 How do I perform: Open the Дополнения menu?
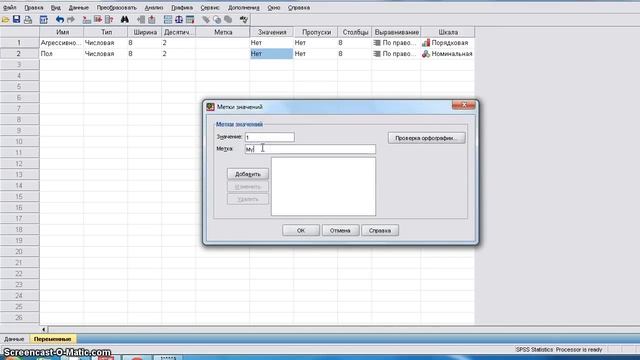(x=244, y=8)
